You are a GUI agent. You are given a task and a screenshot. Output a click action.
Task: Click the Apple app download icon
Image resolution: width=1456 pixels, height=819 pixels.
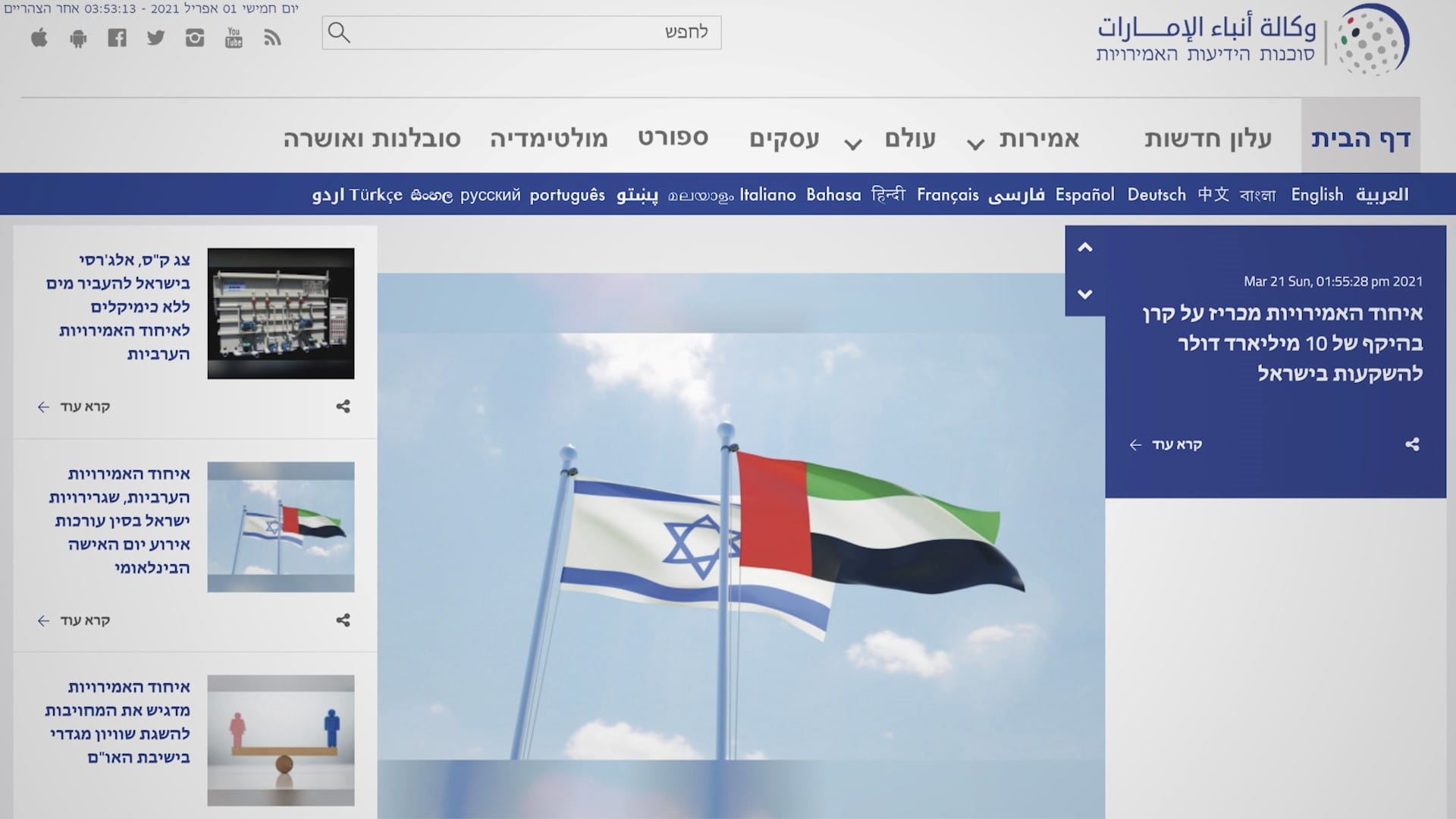click(x=40, y=36)
